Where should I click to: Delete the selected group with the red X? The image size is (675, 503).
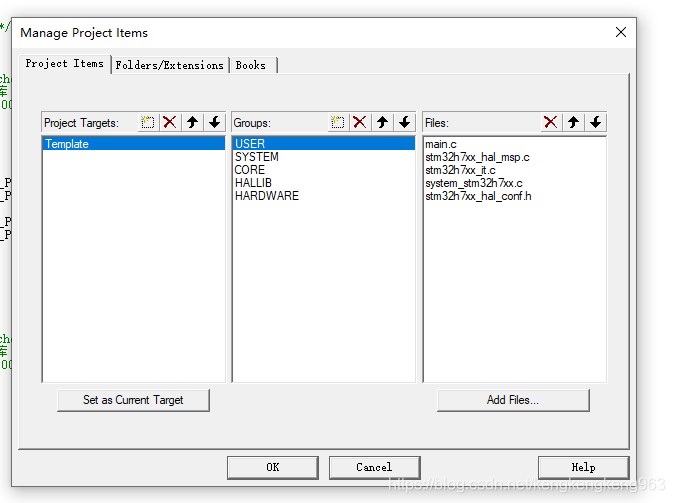tap(360, 122)
